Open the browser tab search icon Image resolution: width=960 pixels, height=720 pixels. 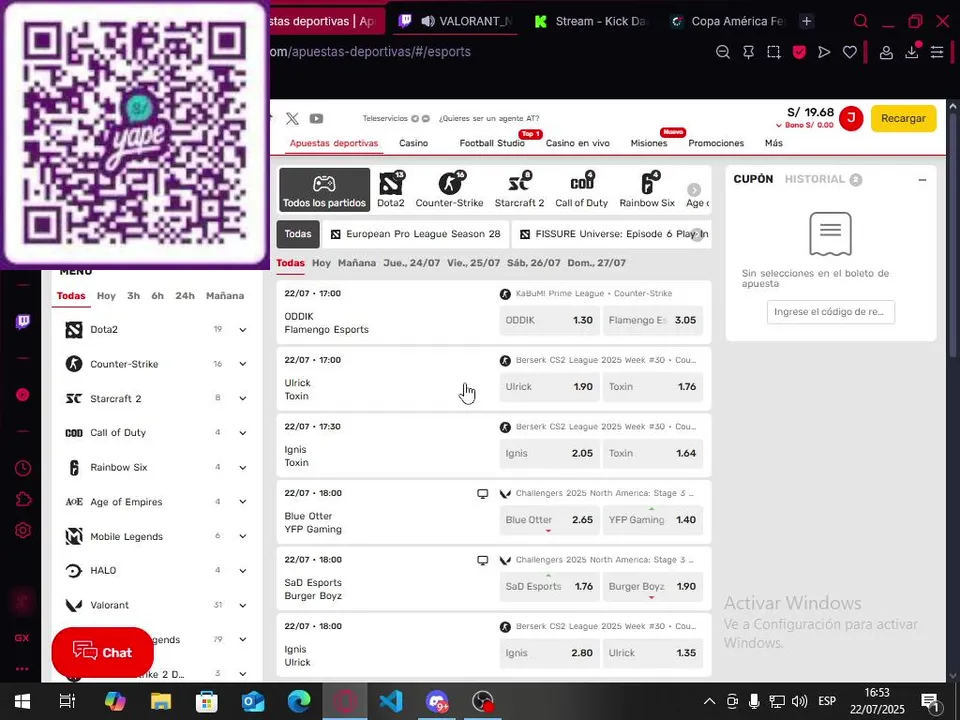pyautogui.click(x=861, y=21)
